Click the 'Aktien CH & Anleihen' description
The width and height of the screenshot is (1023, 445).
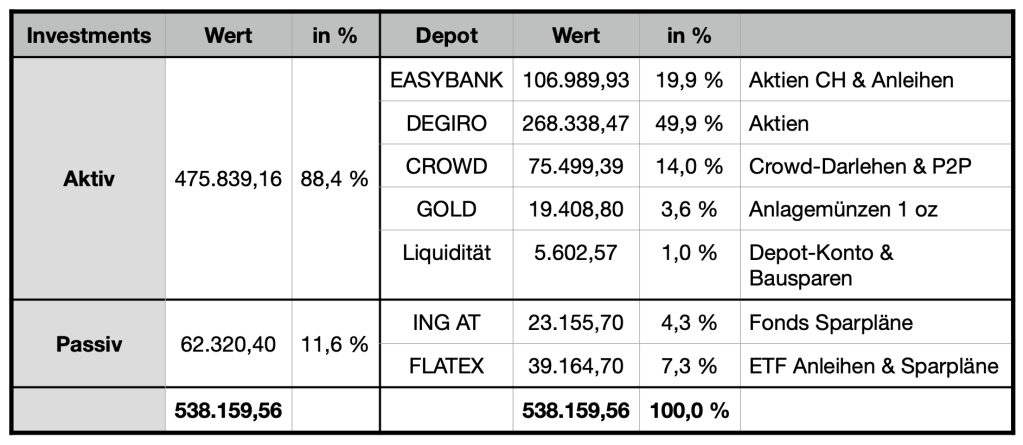[851, 80]
